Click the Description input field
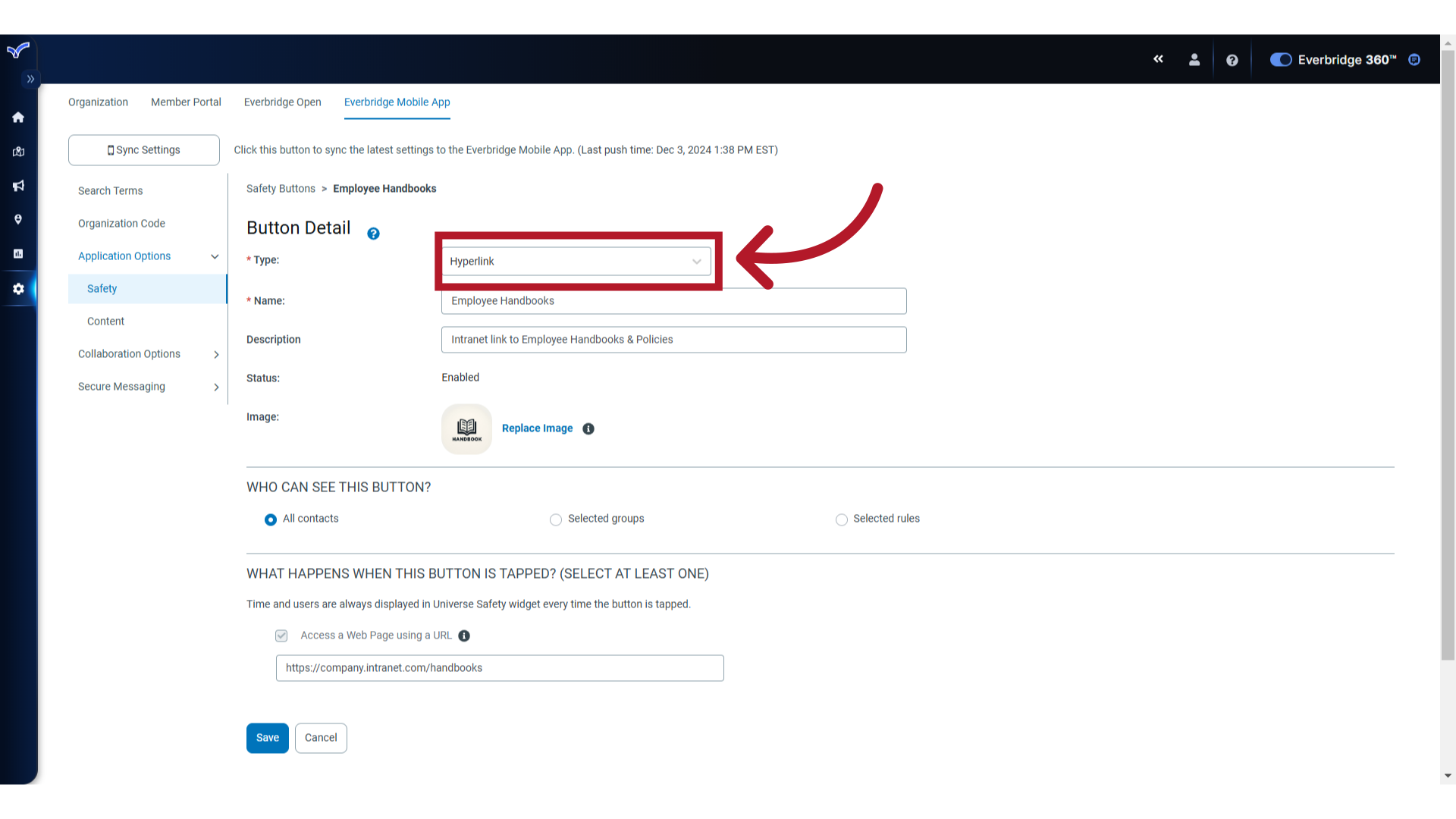1456x819 pixels. click(673, 340)
